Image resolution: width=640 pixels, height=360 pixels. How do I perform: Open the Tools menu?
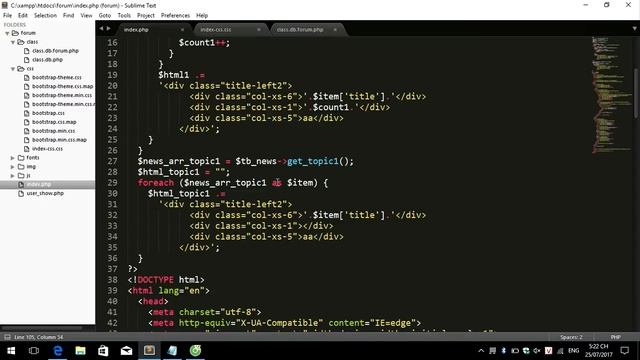pos(124,16)
